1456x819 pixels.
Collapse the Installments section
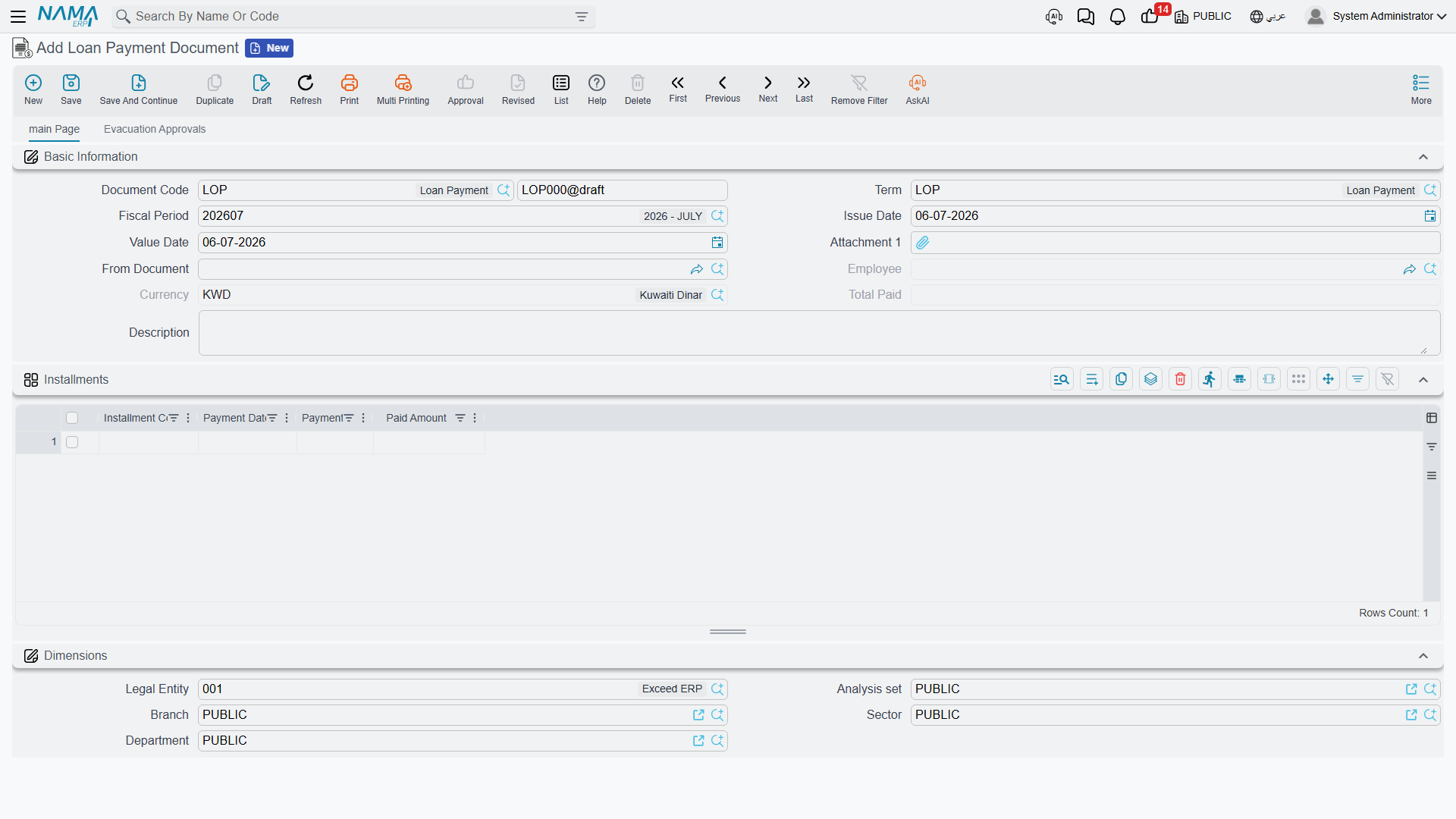(x=1423, y=380)
